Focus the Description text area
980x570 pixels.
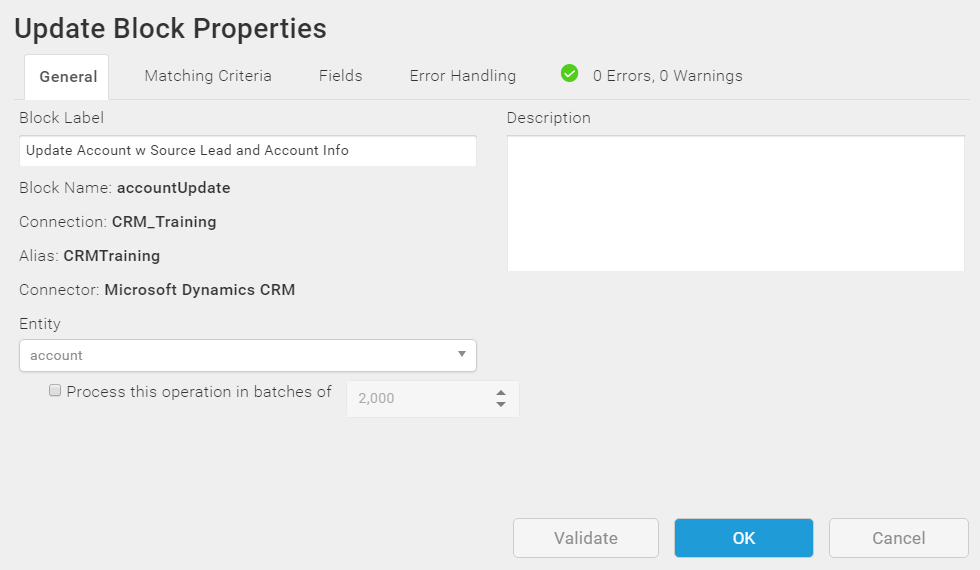click(736, 203)
